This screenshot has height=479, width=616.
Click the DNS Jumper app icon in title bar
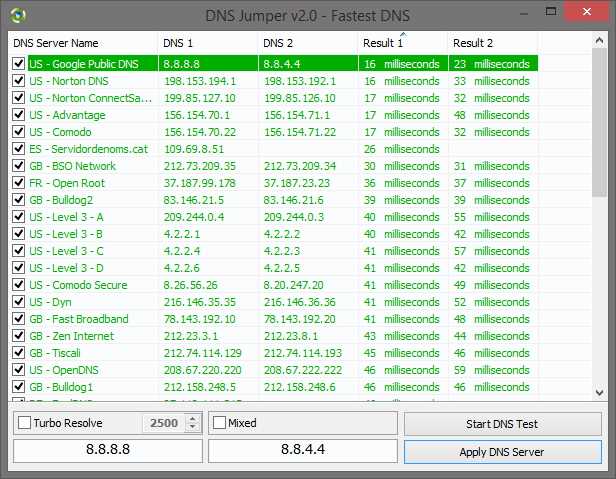point(18,16)
